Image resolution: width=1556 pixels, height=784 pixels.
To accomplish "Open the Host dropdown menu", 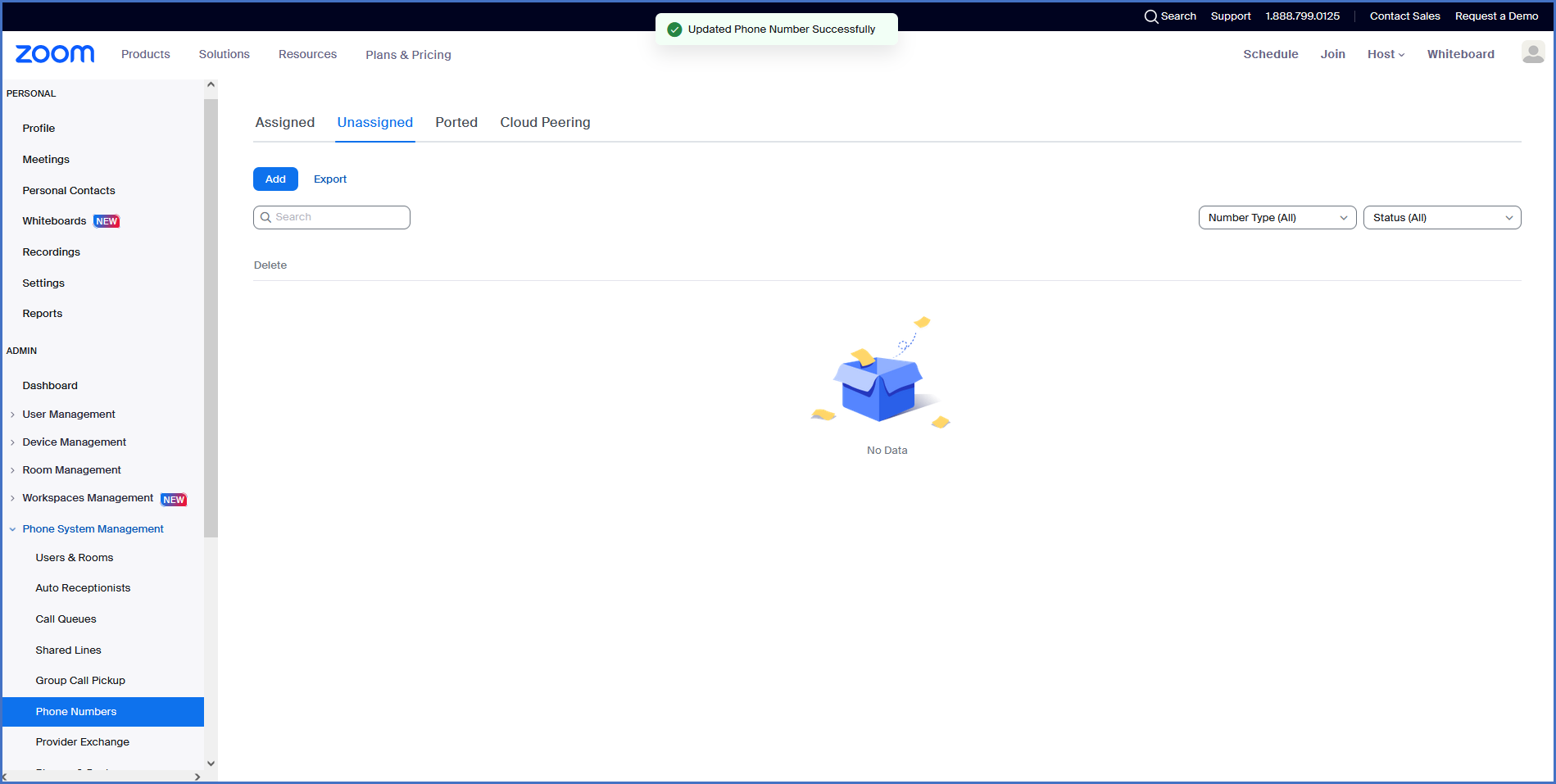I will [1385, 53].
